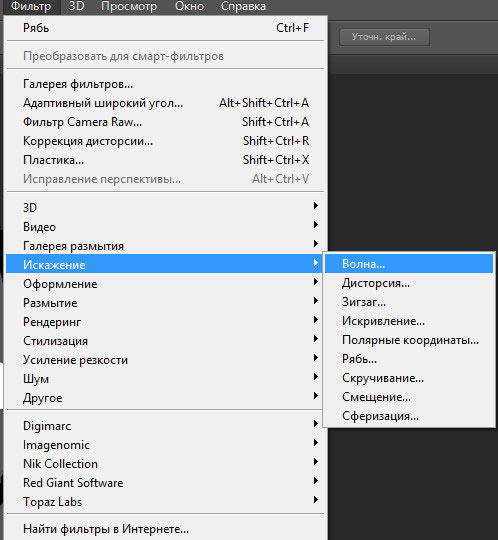
Task: Click Найти фильтры в Интернете
Action: click(165, 529)
